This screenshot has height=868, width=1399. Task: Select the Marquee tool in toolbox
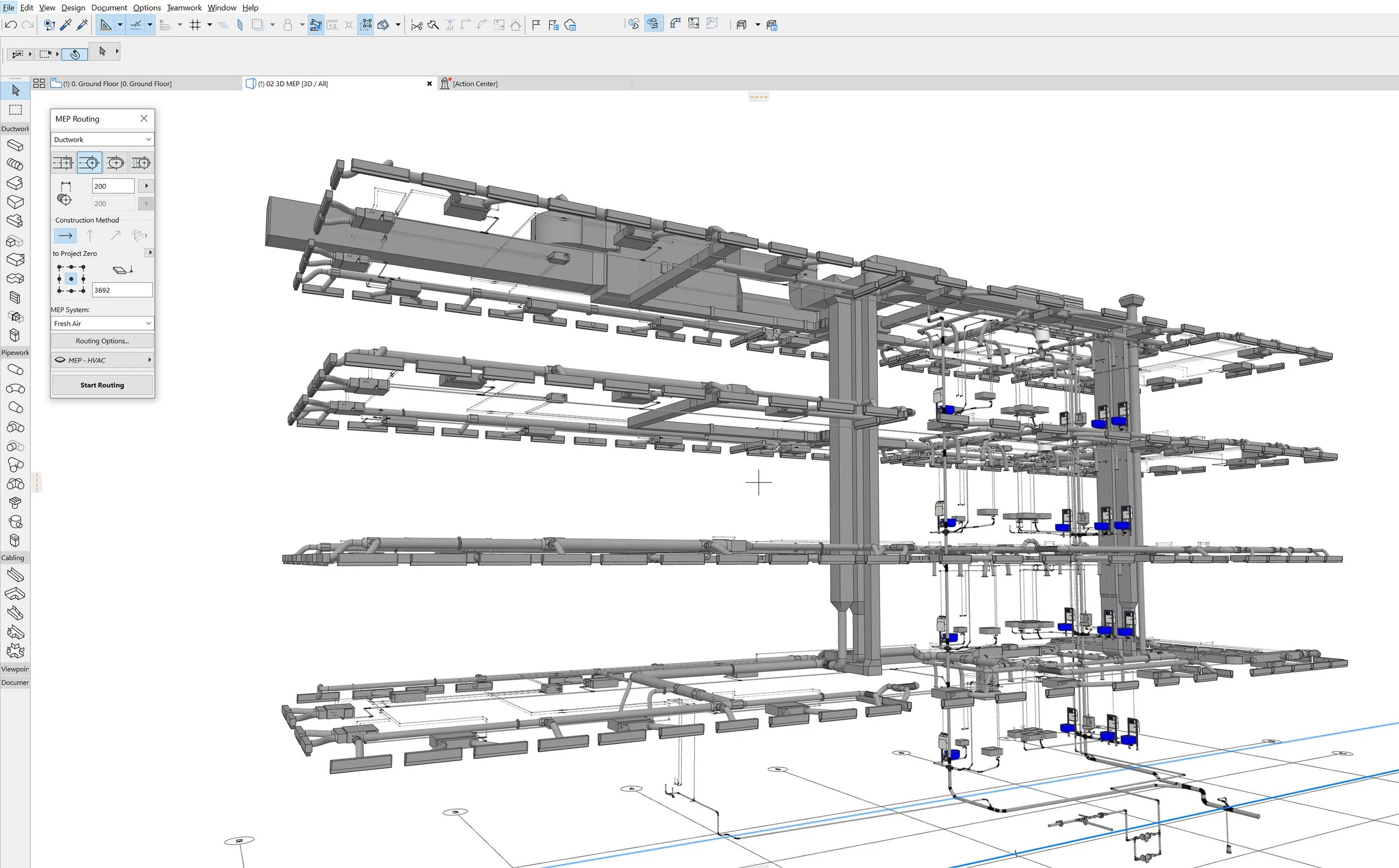click(15, 110)
